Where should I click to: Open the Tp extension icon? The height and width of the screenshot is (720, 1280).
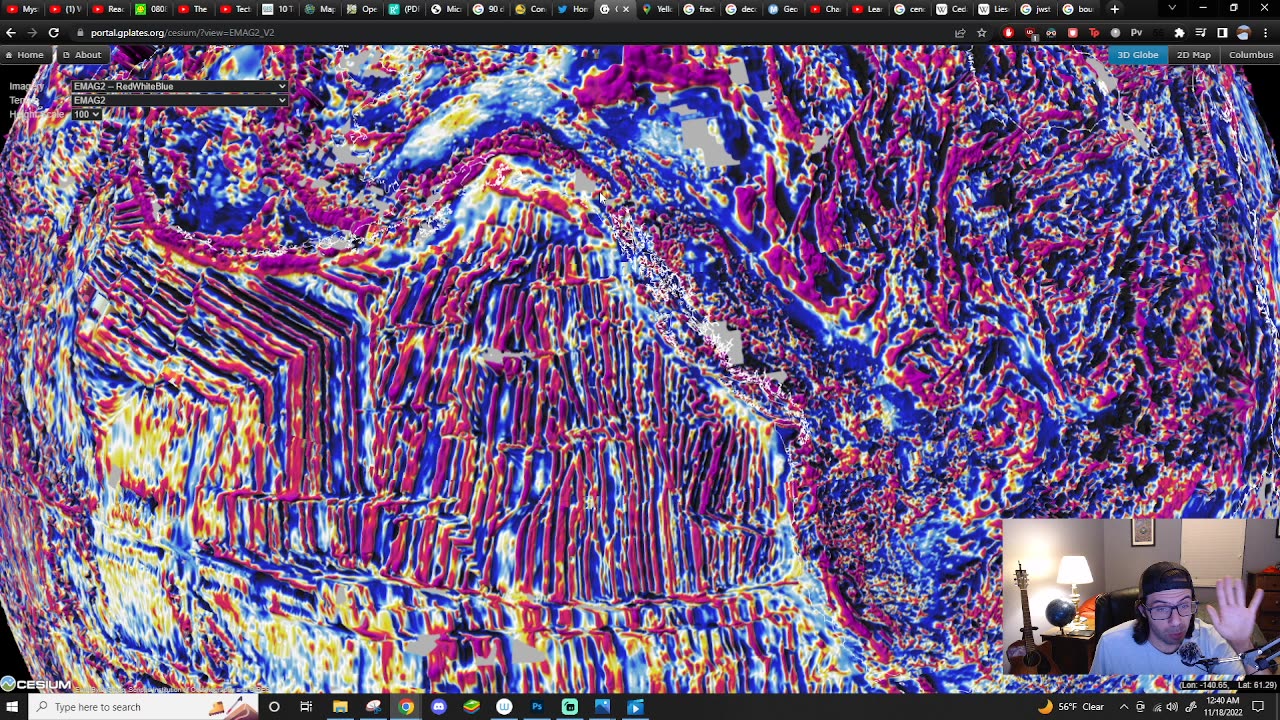pos(1094,32)
